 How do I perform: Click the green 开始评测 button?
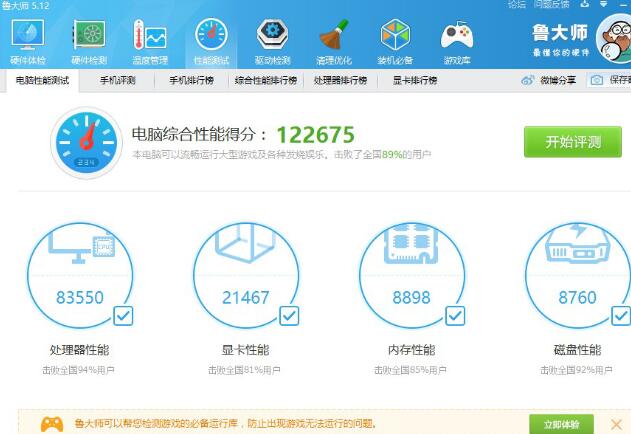pos(573,142)
